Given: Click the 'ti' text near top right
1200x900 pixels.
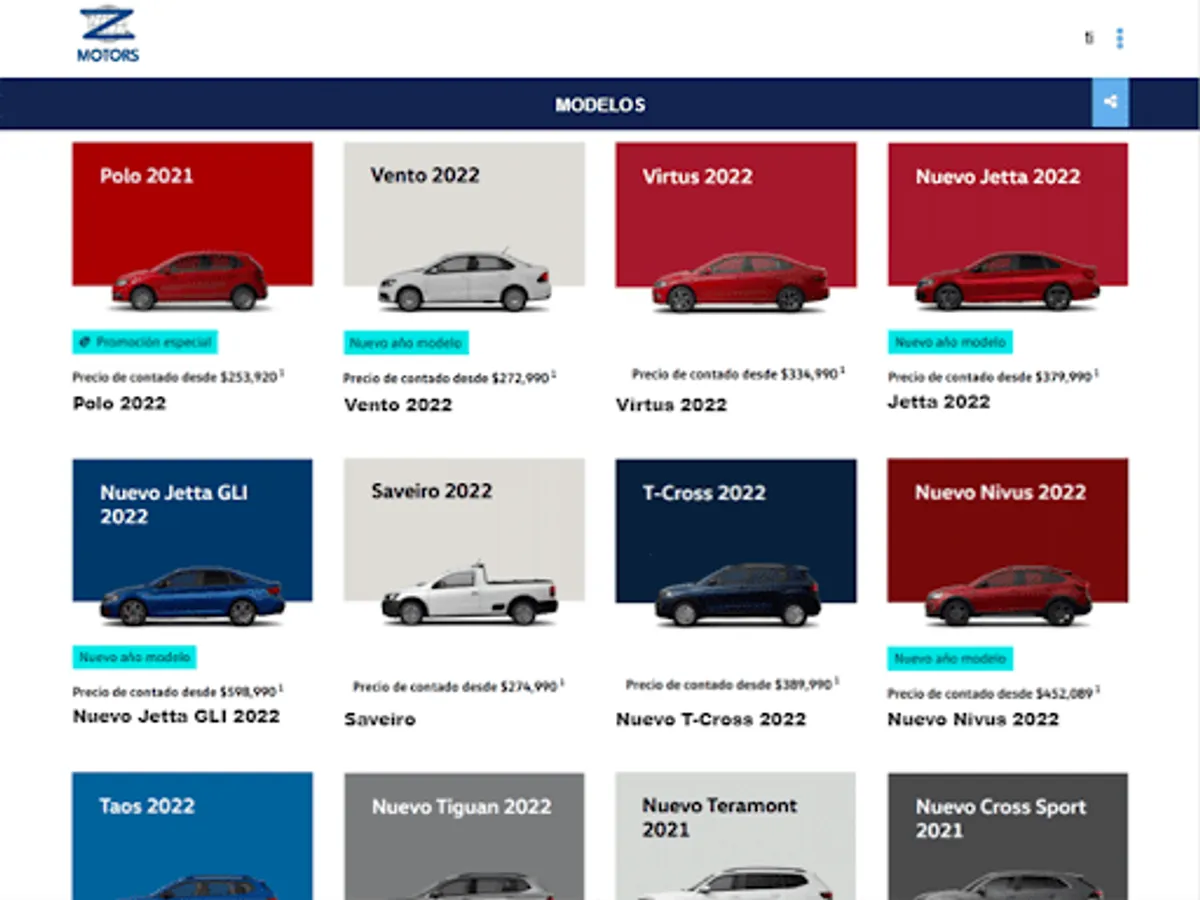Looking at the screenshot, I should pos(1089,38).
